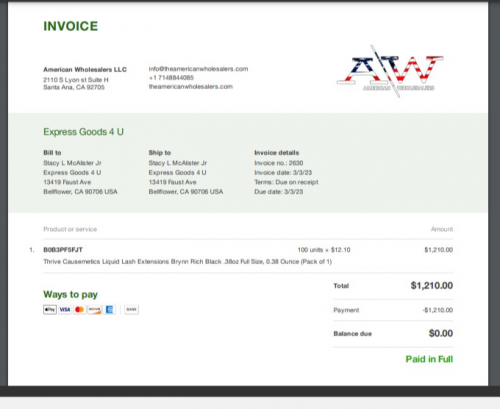Image resolution: width=500 pixels, height=409 pixels.
Task: Click the Bill to label
Action: [52, 153]
